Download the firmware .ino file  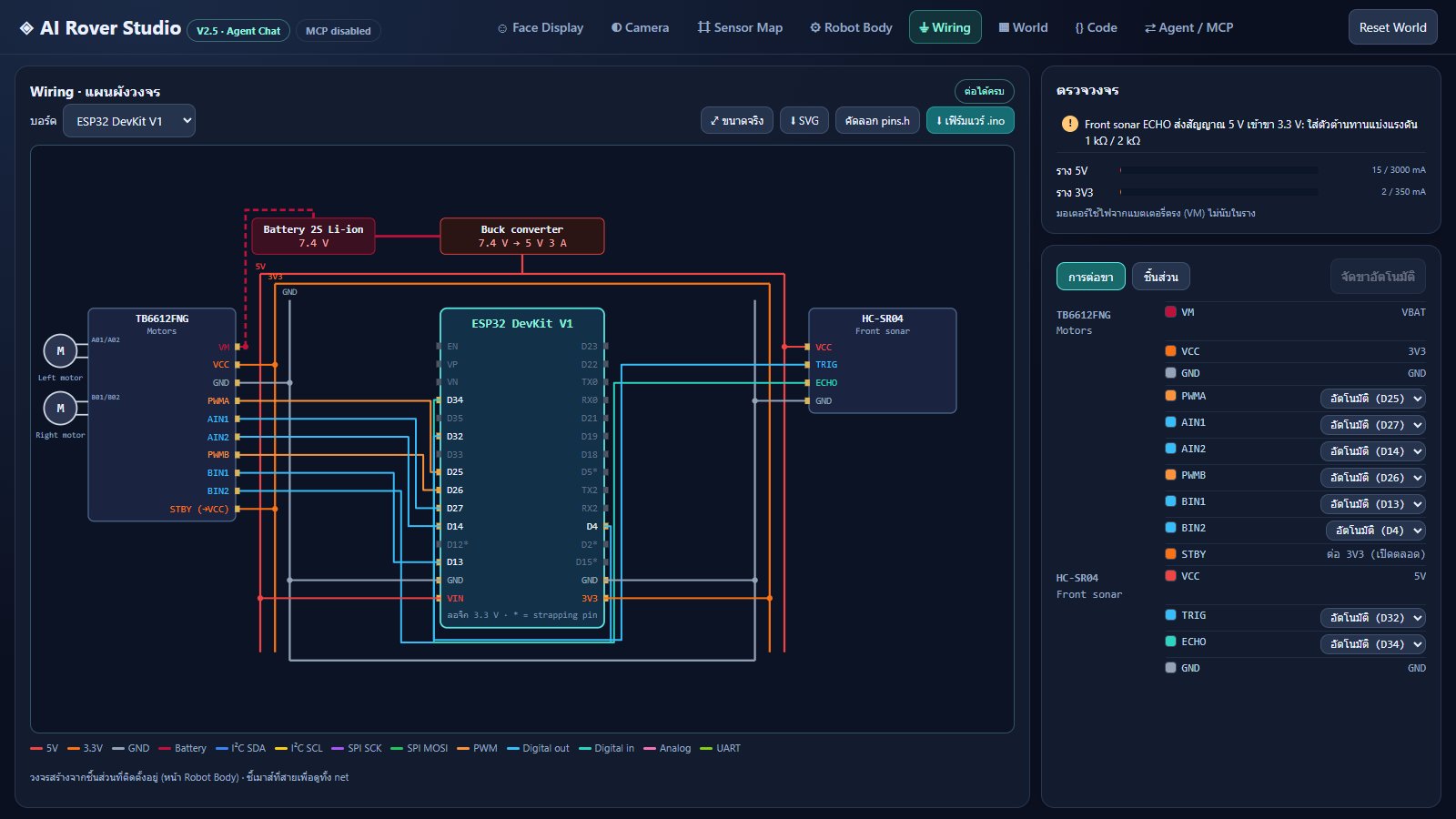[970, 120]
